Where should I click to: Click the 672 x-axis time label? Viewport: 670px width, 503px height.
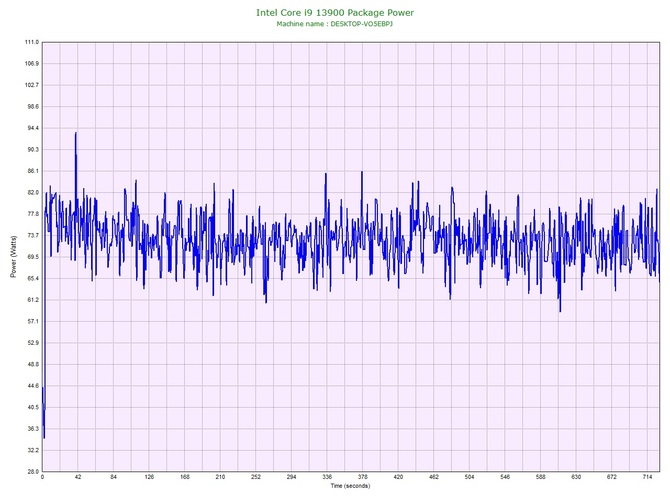[x=612, y=477]
